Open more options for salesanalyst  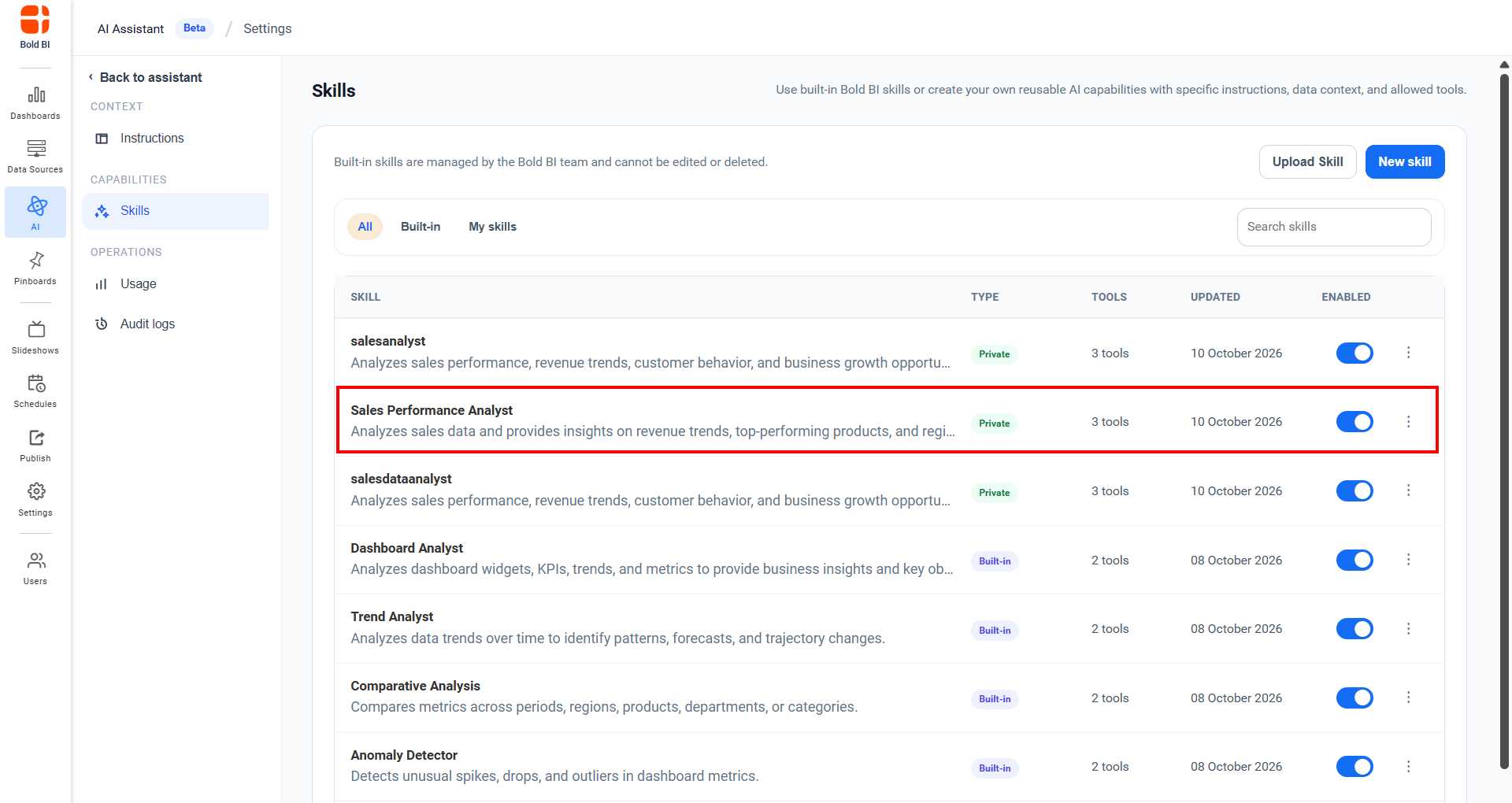tap(1409, 353)
